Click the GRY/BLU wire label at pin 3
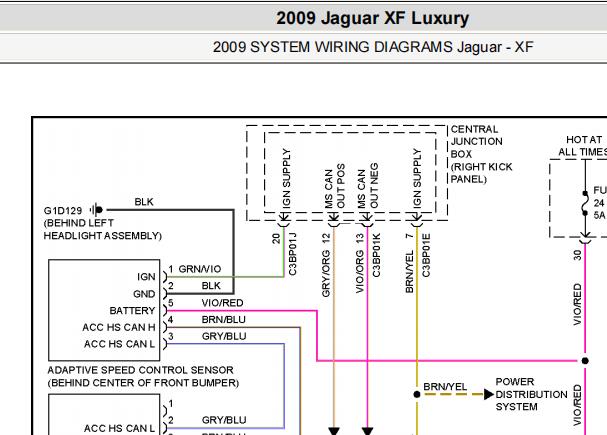607x435 pixels. tap(224, 336)
